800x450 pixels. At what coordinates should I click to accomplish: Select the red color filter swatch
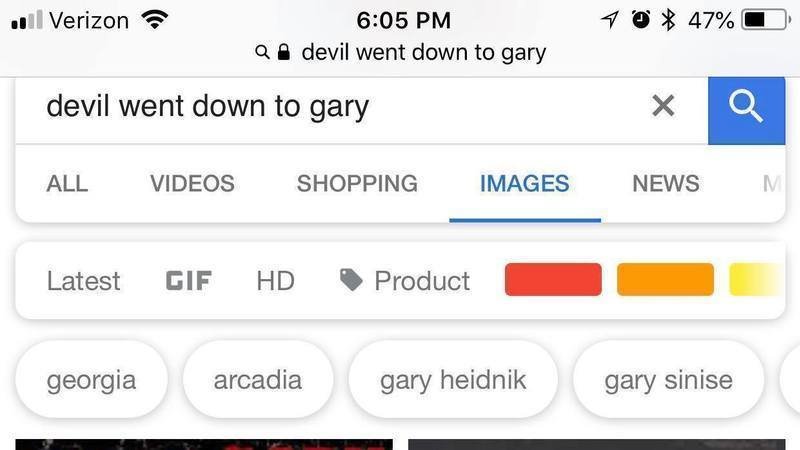point(553,280)
